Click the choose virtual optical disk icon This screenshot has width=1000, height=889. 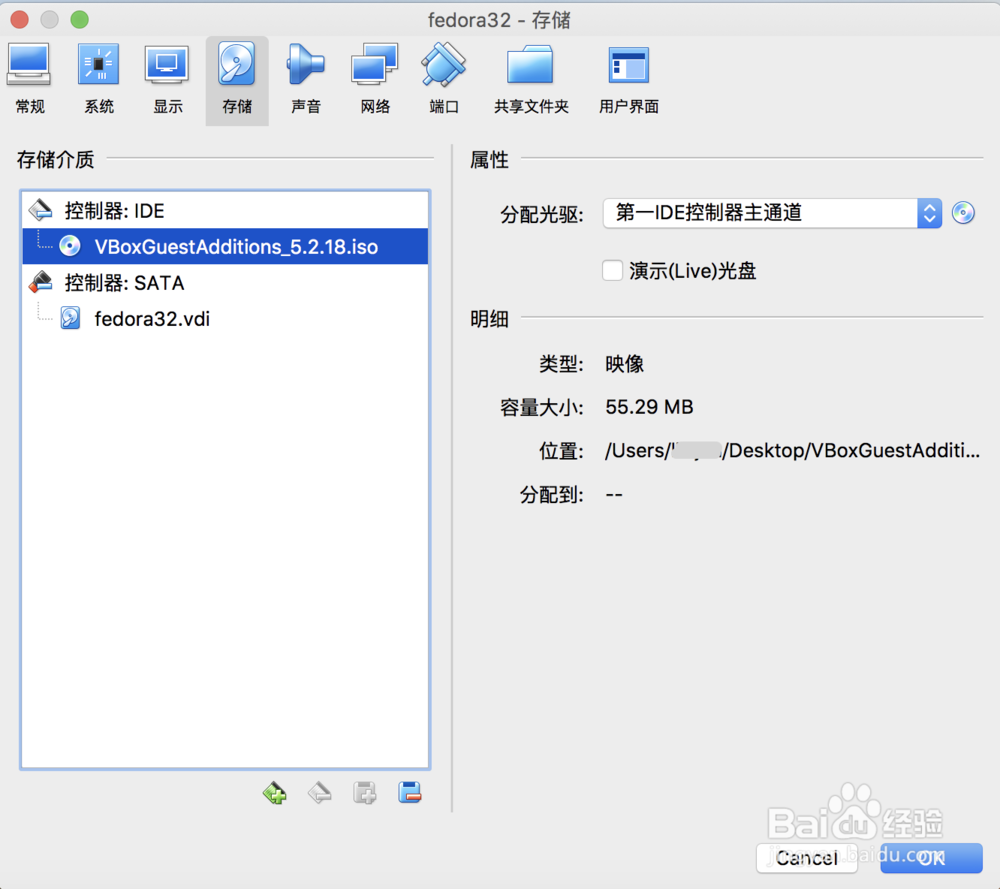coord(963,213)
